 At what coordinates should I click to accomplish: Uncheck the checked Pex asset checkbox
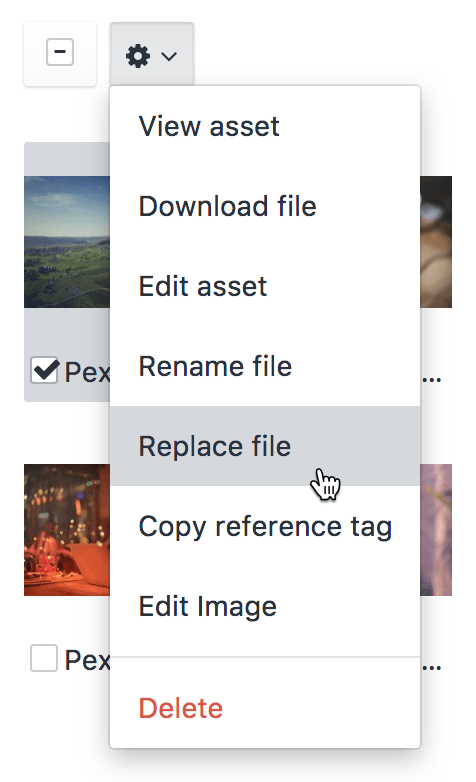click(x=44, y=370)
